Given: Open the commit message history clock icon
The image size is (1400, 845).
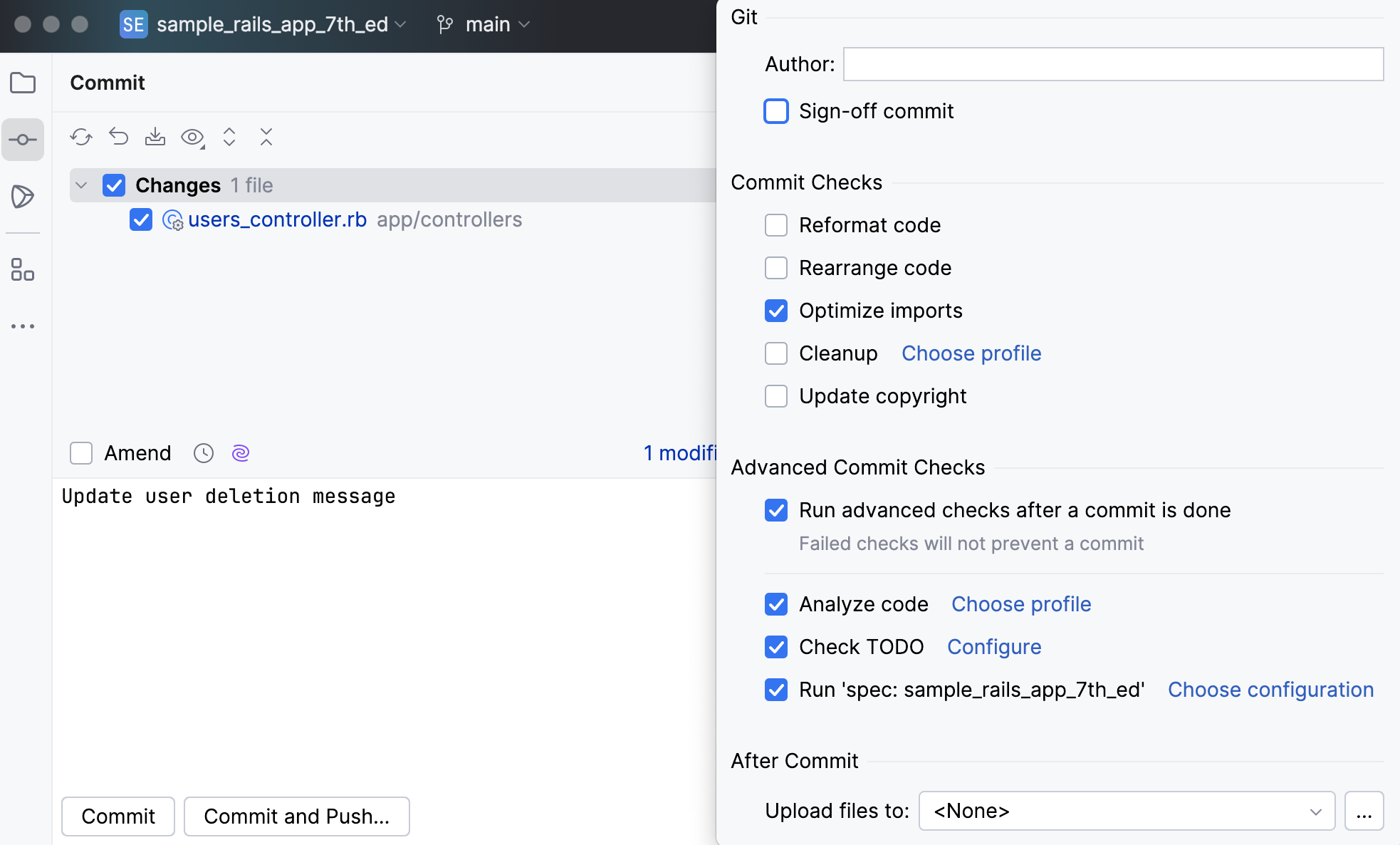Looking at the screenshot, I should [x=203, y=453].
